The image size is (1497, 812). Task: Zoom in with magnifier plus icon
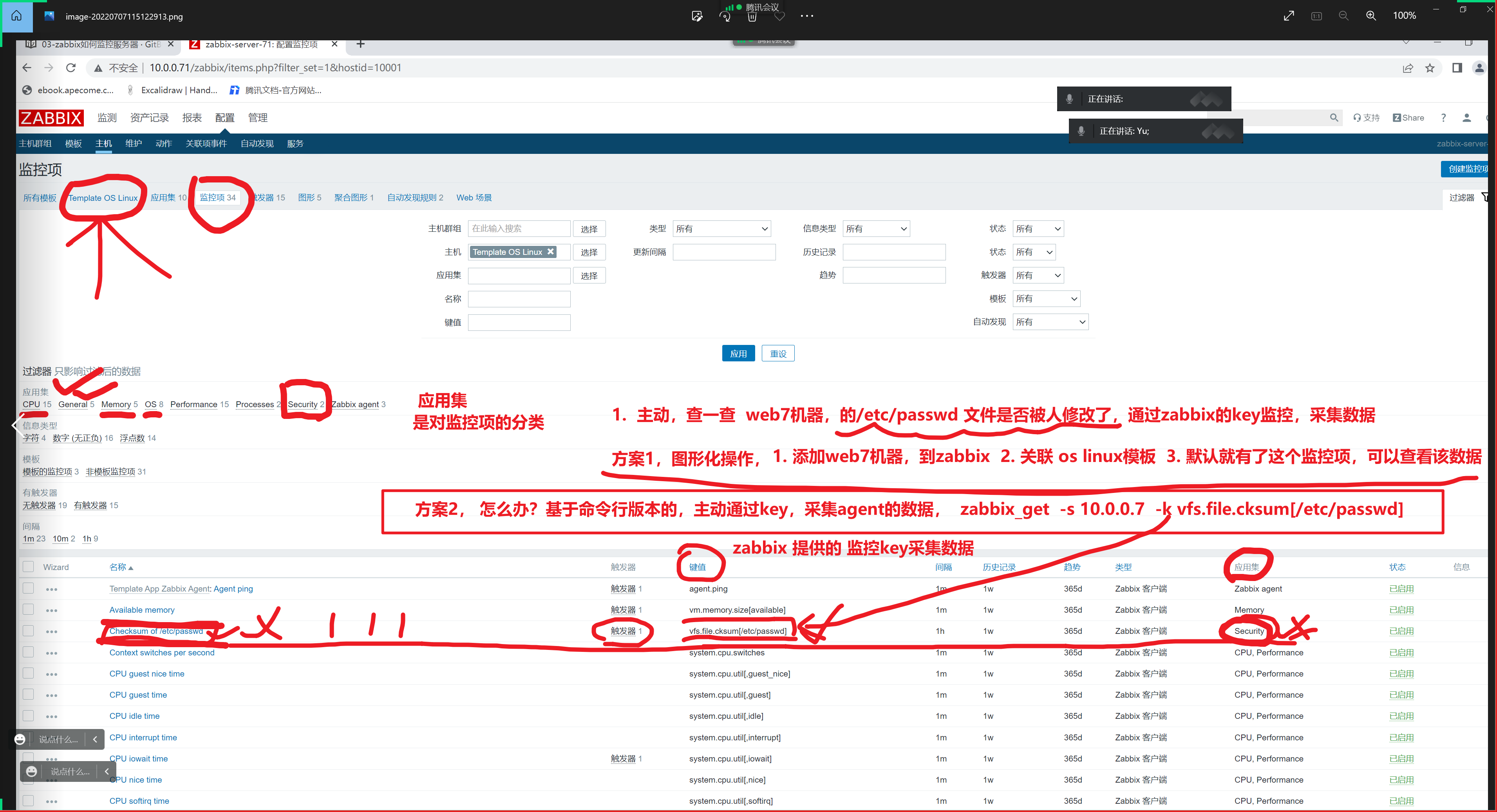click(1371, 16)
